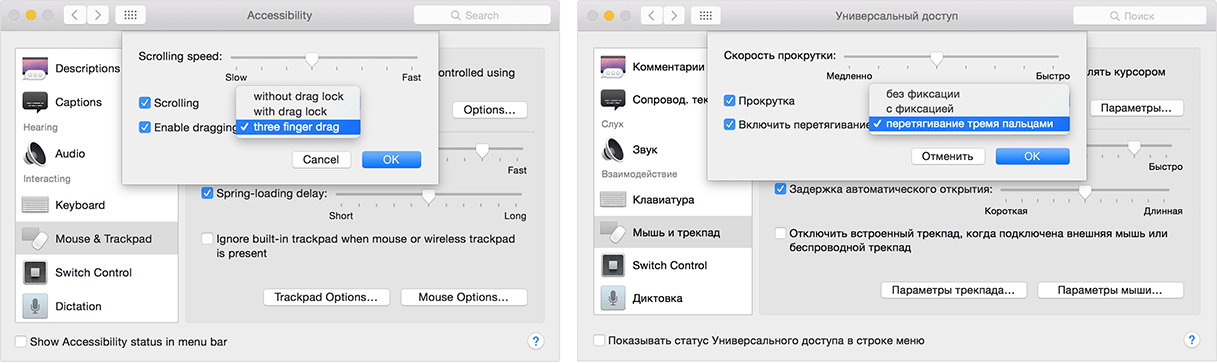
Task: Open help in the Accessibility window
Action: coord(535,341)
